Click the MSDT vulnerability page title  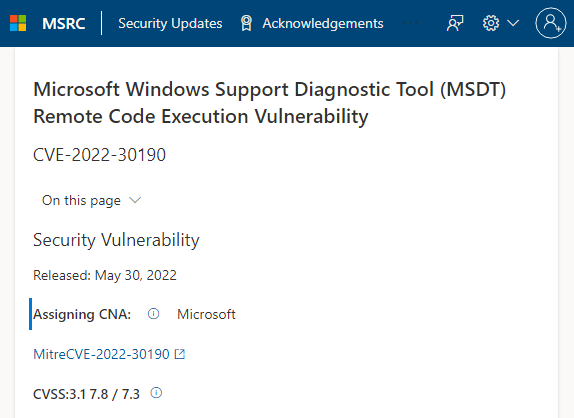pos(269,103)
